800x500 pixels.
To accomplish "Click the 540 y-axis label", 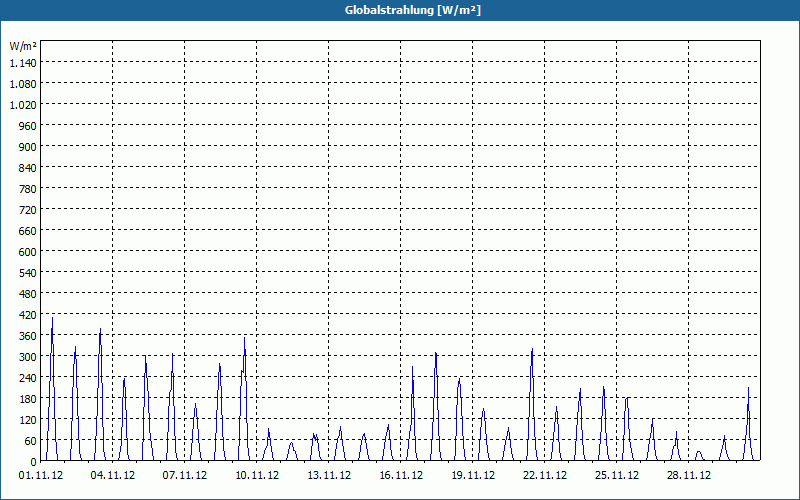I will click(x=28, y=273).
